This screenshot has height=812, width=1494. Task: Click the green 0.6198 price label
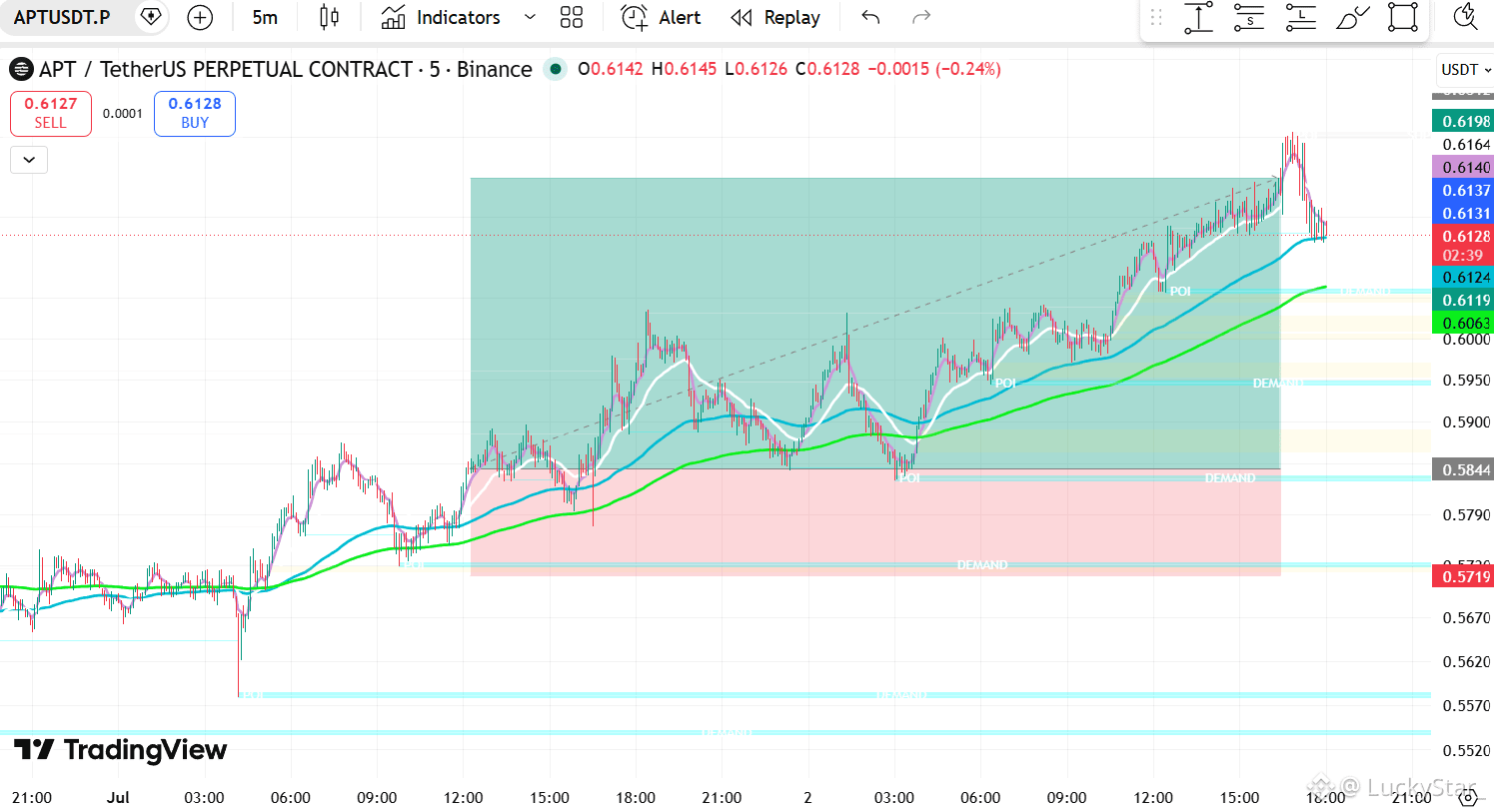pyautogui.click(x=1463, y=122)
